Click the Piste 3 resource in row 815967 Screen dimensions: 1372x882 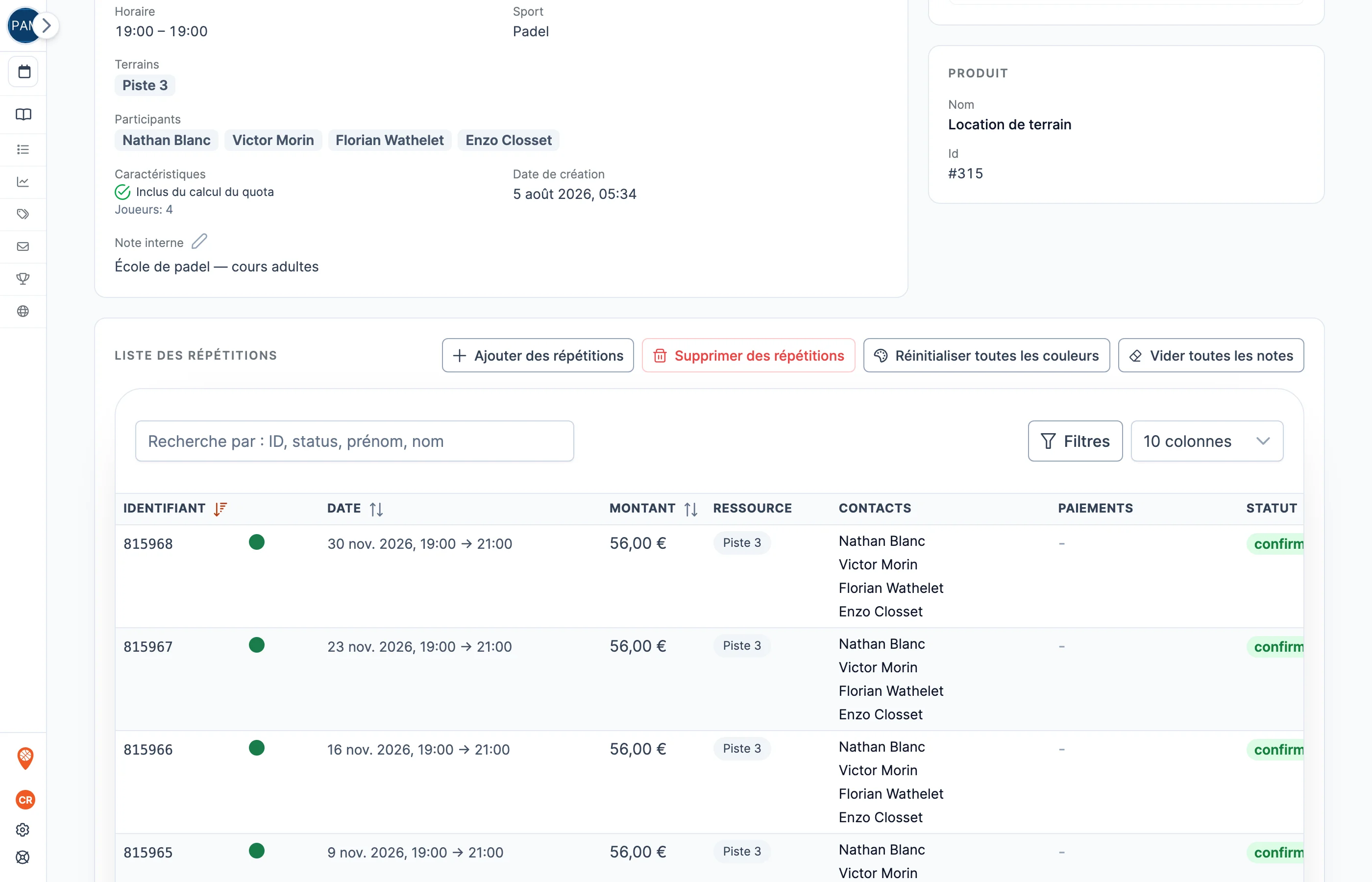click(x=742, y=646)
